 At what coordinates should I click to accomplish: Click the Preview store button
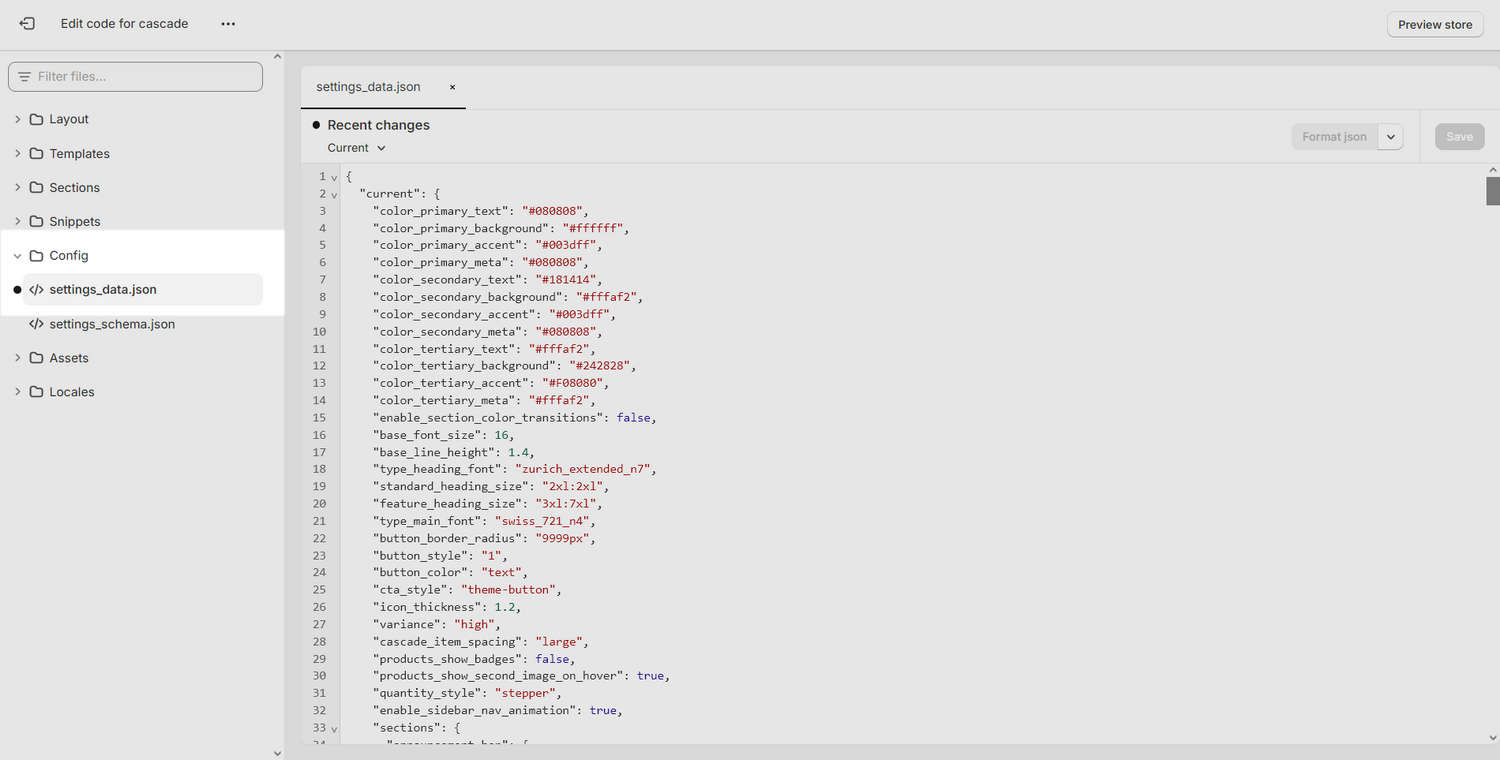[x=1435, y=24]
